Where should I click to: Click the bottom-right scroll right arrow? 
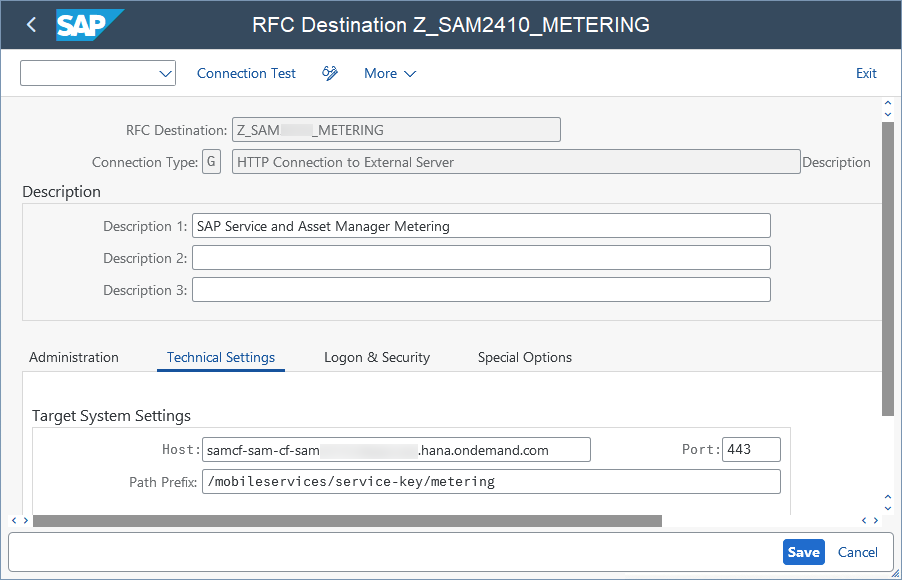(876, 521)
